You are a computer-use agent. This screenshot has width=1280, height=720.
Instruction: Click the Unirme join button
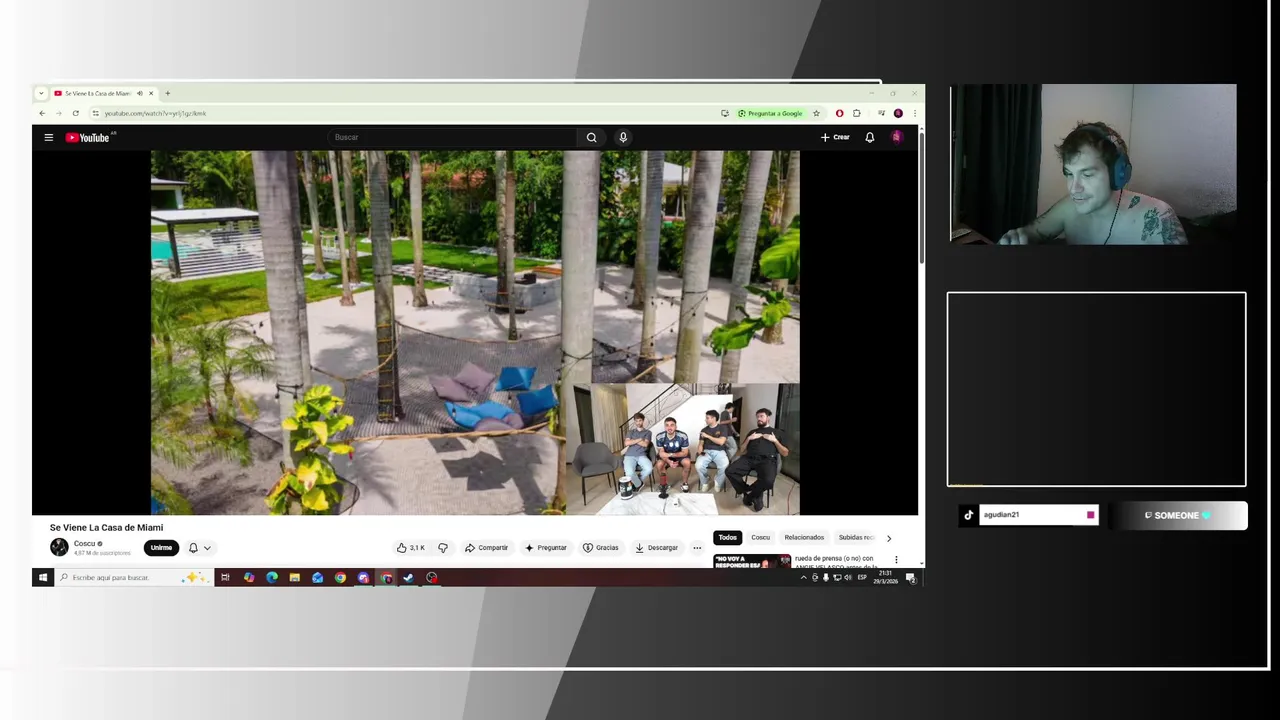click(x=161, y=547)
